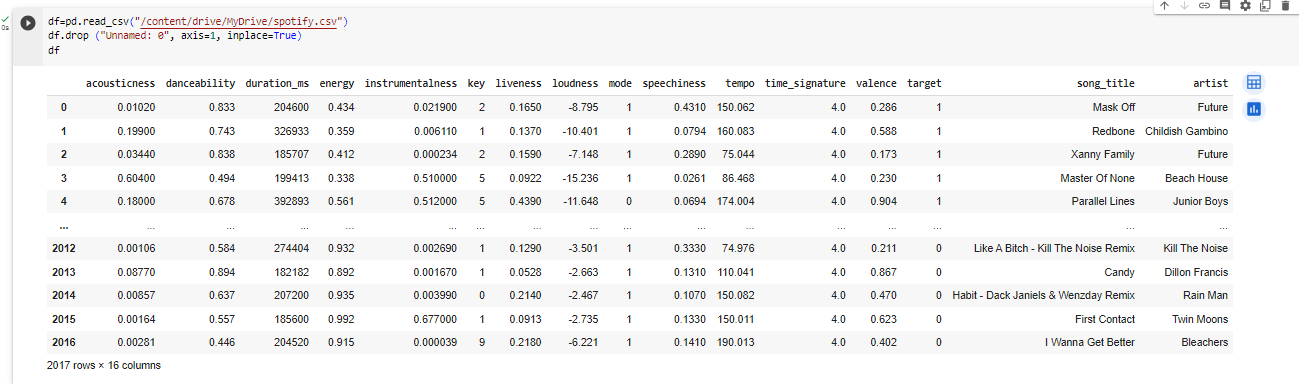
Task: Select the loudness column header
Action: (575, 83)
